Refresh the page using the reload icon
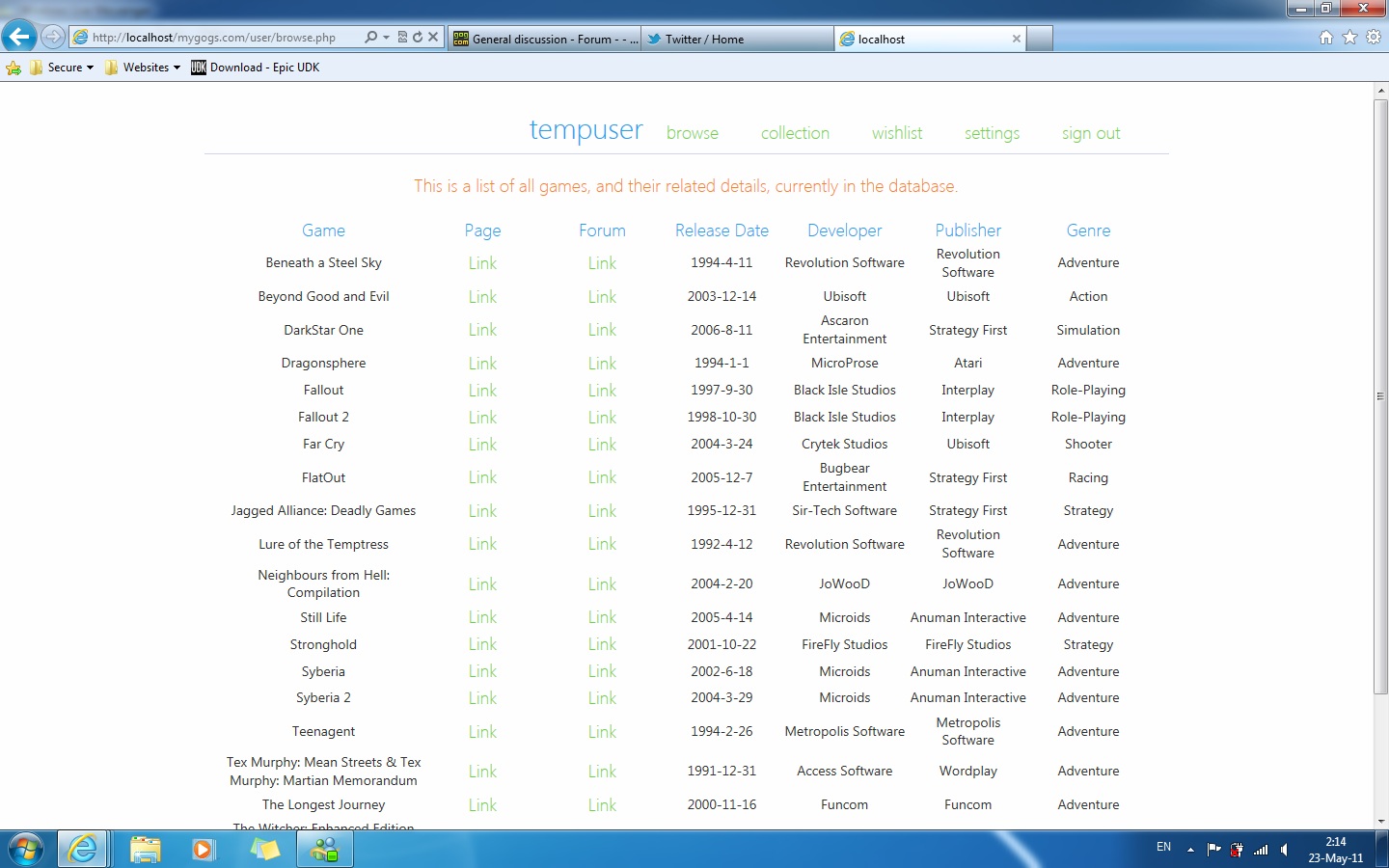 [418, 38]
